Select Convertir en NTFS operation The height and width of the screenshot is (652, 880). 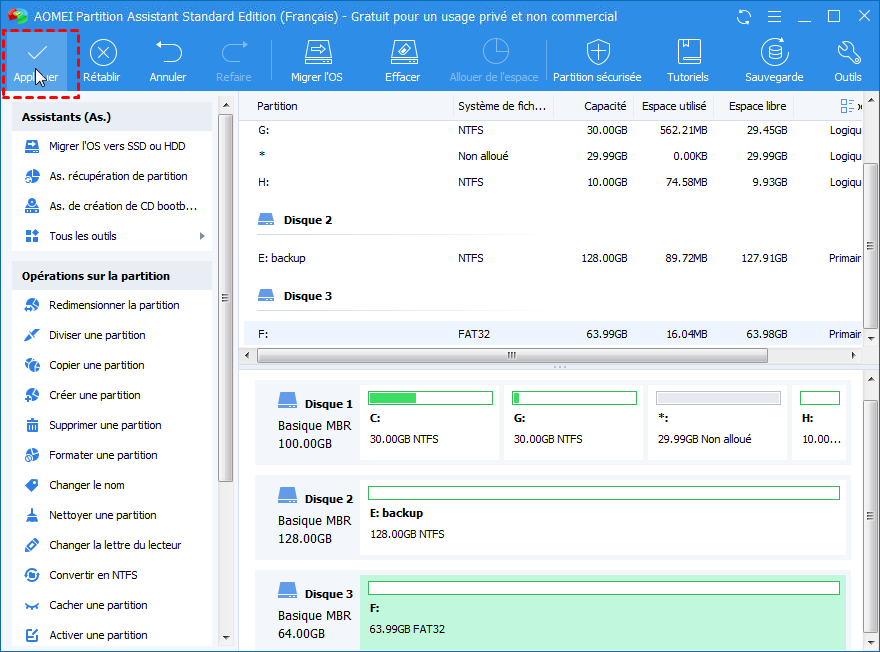tap(93, 575)
